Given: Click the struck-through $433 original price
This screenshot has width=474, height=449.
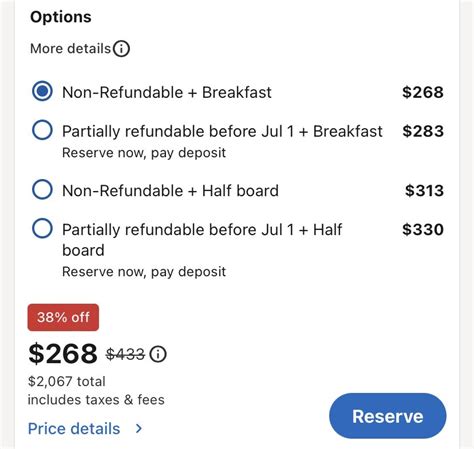Looking at the screenshot, I should [126, 354].
